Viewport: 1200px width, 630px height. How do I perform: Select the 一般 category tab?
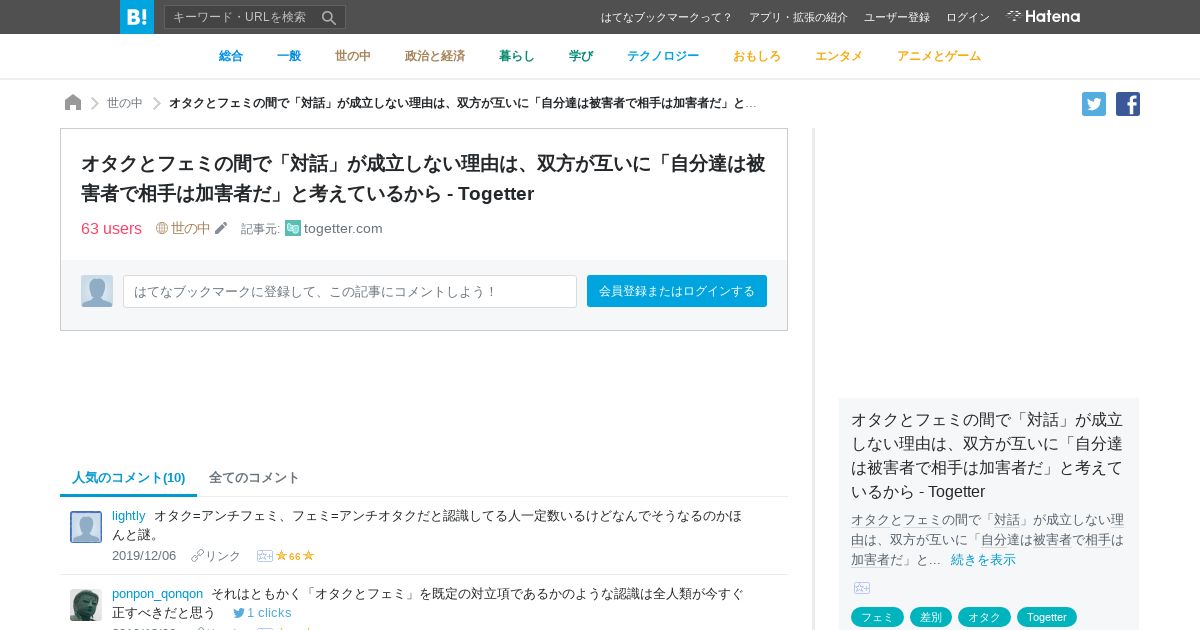(x=289, y=56)
